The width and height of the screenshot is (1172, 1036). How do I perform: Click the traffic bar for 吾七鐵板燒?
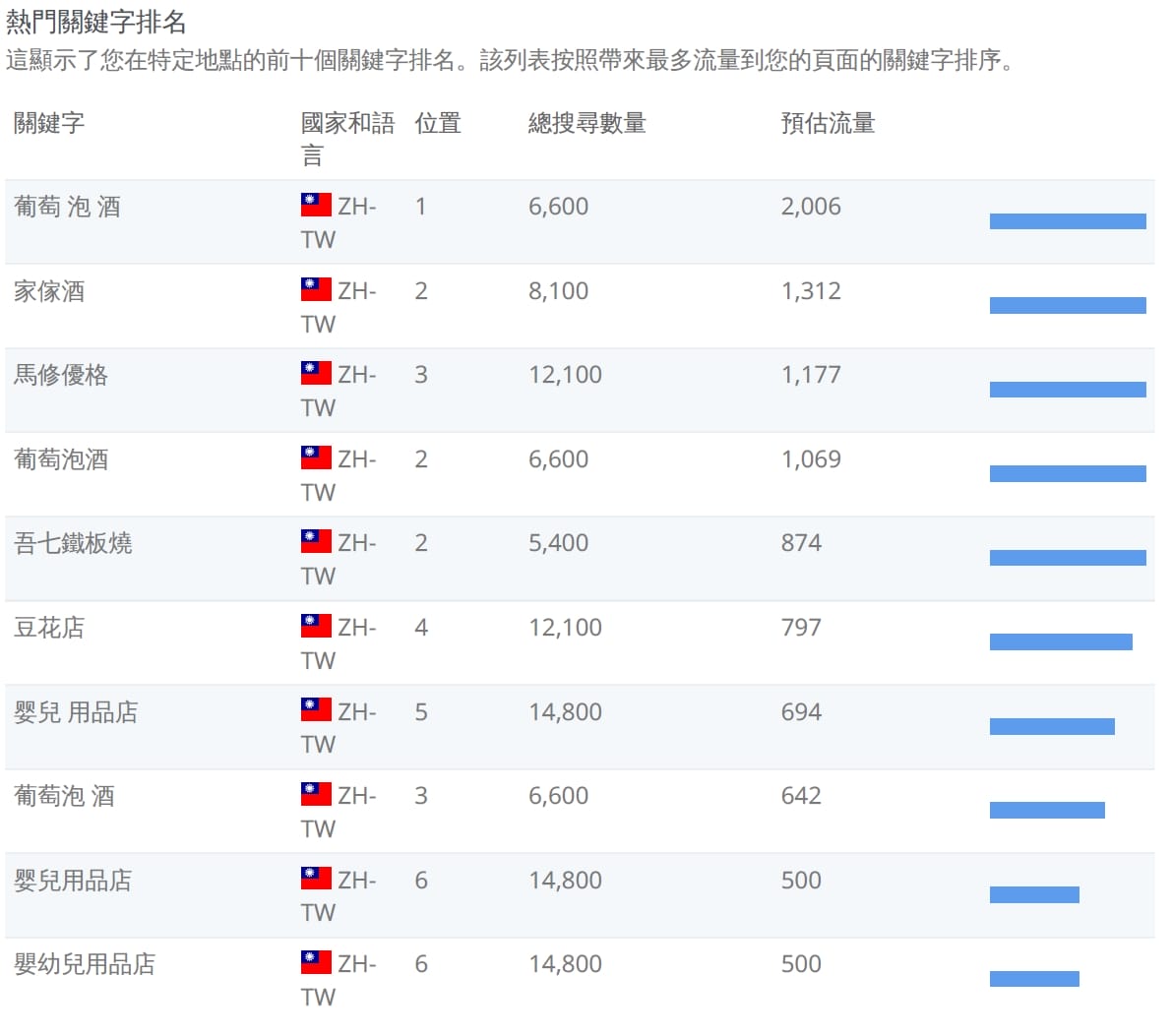pos(1068,558)
